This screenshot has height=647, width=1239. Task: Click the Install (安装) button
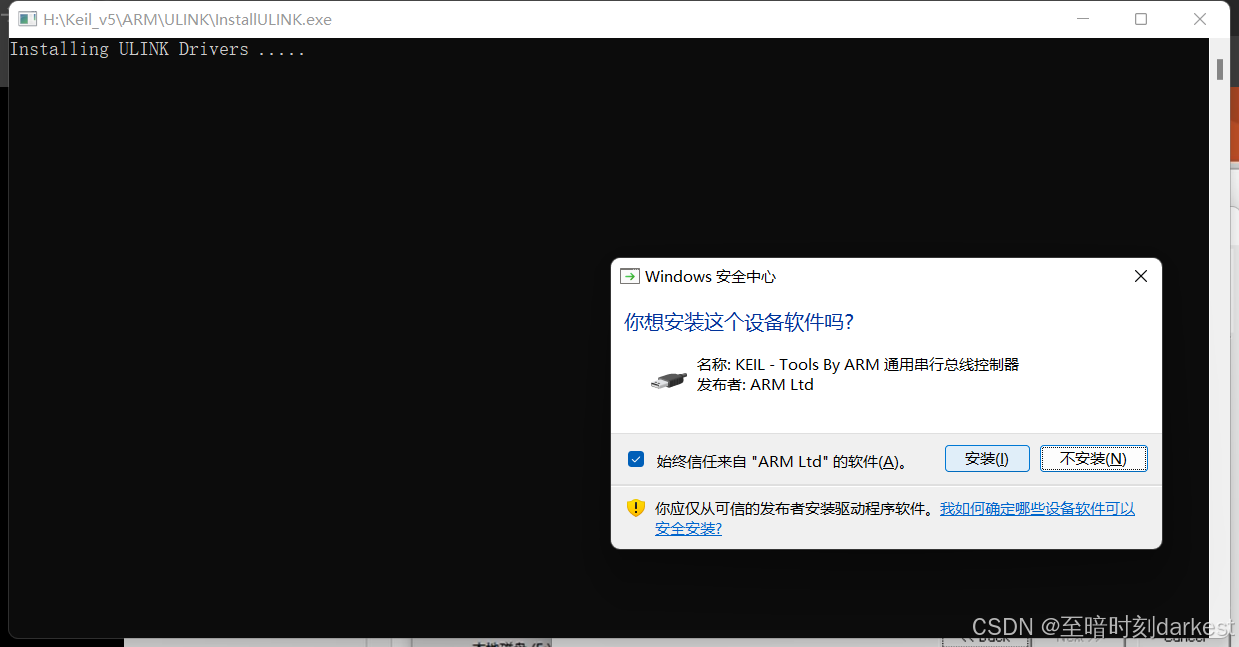(x=986, y=459)
